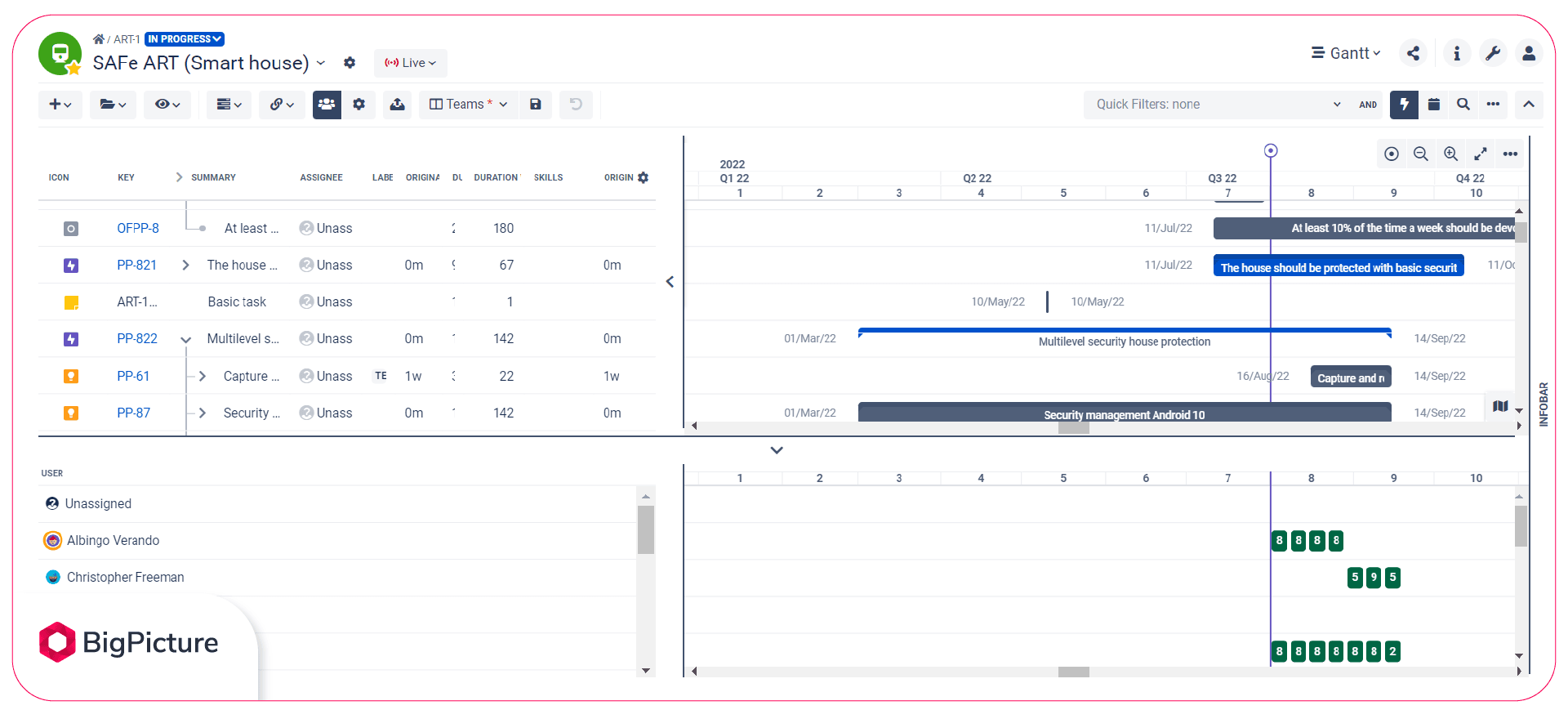The image size is (1568, 719).
Task: Click the home breadcrumb icon
Action: [99, 39]
